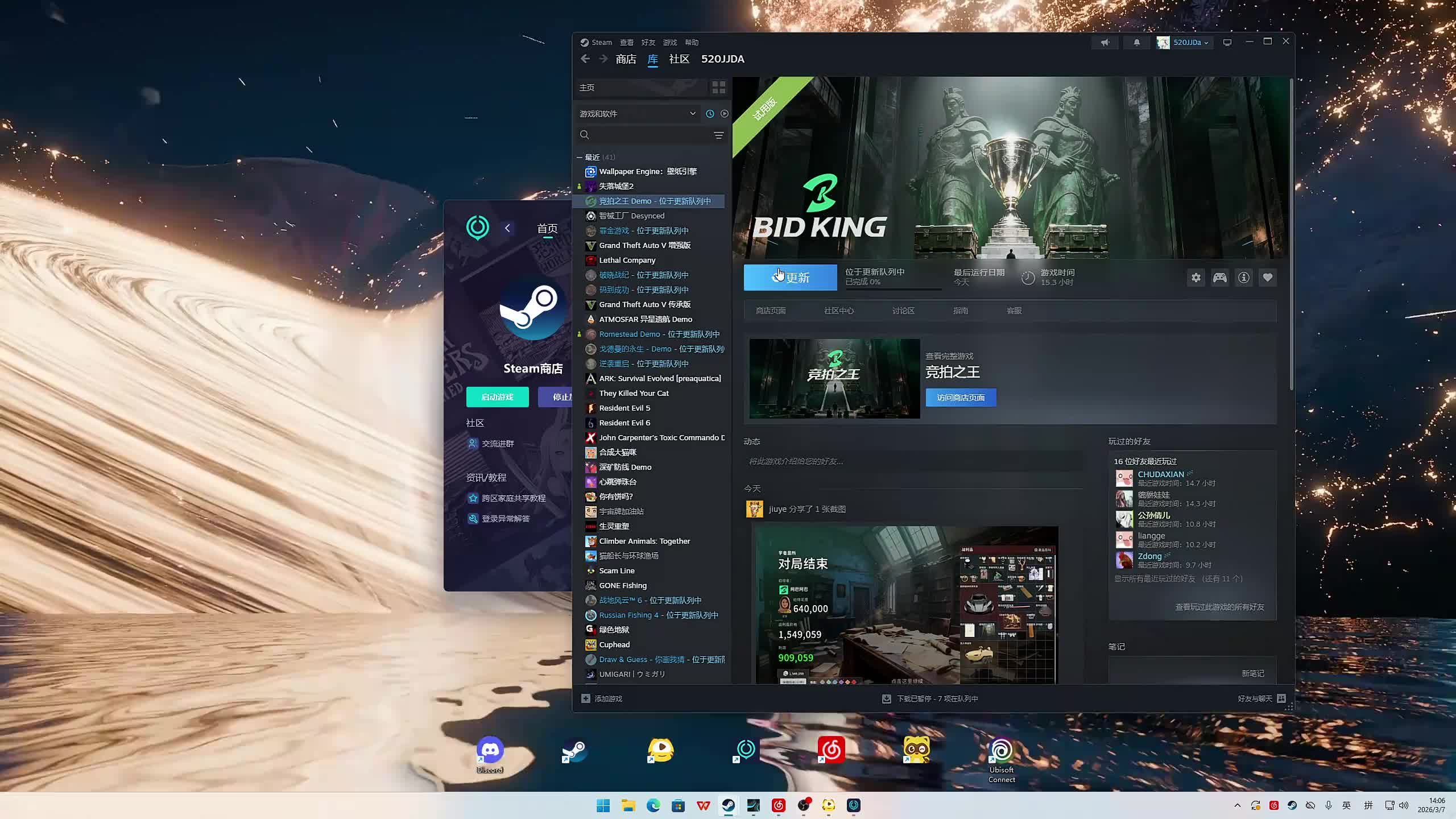Show the game info icon
The width and height of the screenshot is (1456, 819).
click(x=1244, y=278)
